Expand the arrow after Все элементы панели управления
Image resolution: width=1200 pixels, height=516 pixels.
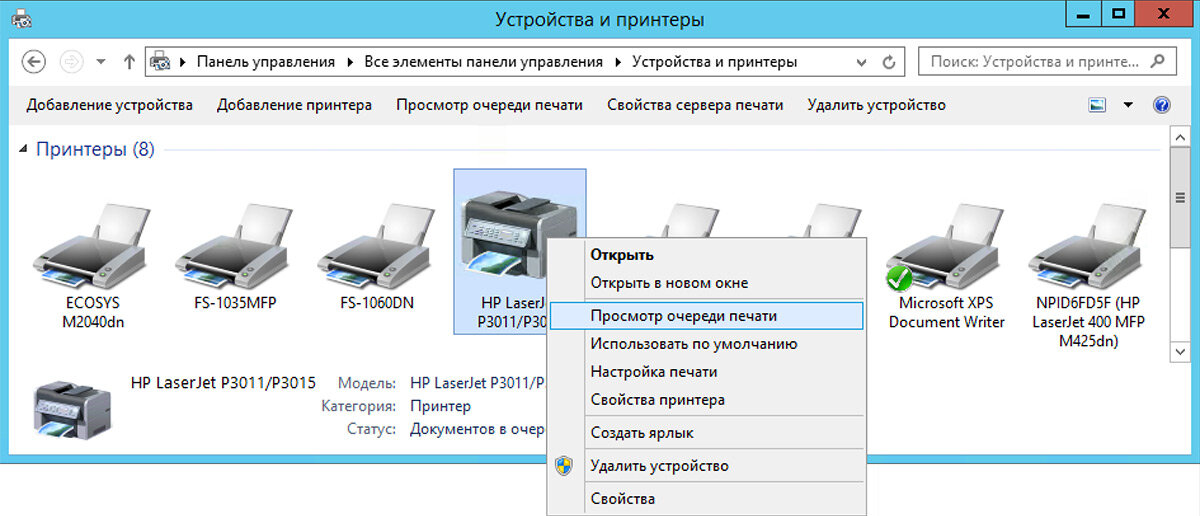pos(618,62)
